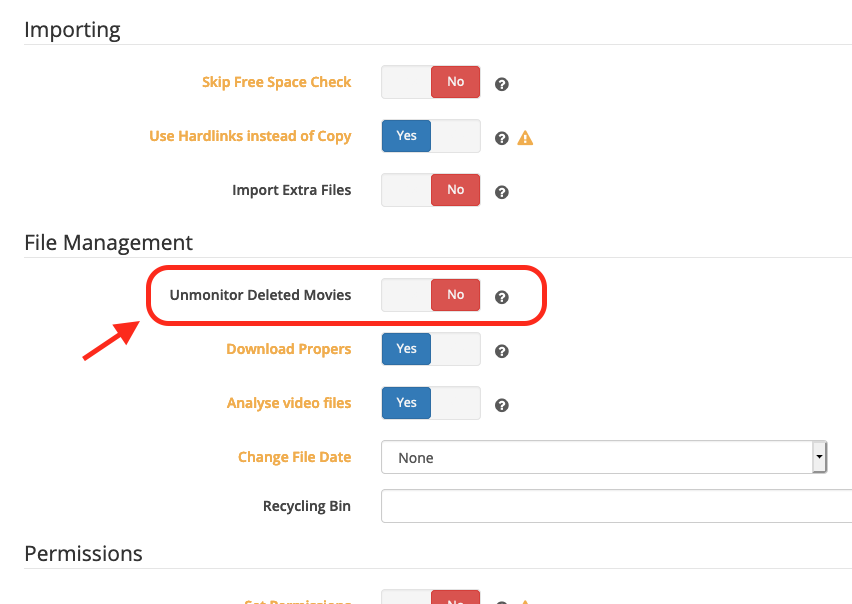Click the Skip Free Space Check label

[x=277, y=82]
